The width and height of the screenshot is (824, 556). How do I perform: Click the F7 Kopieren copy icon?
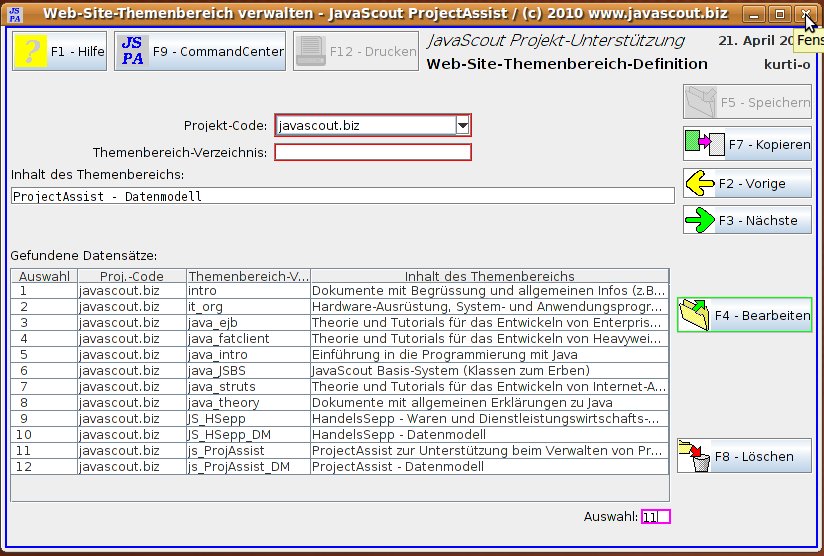704,144
